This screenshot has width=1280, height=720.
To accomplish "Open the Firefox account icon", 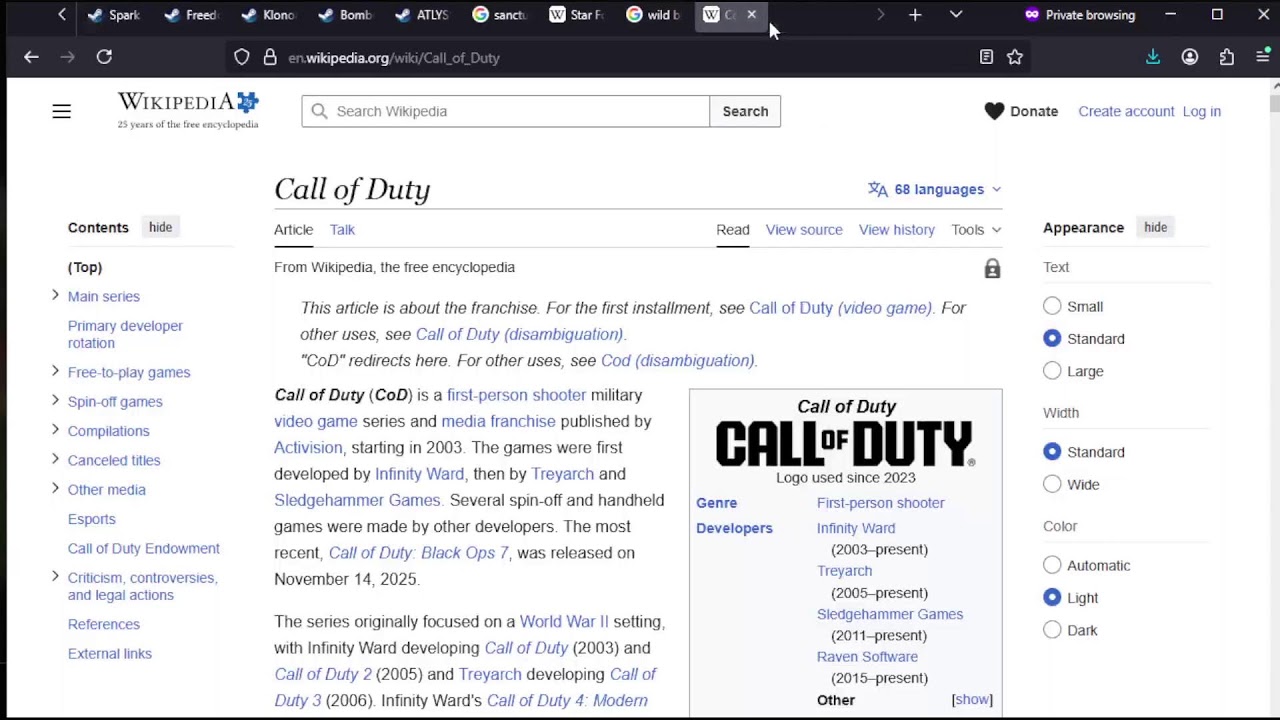I will [x=1190, y=57].
